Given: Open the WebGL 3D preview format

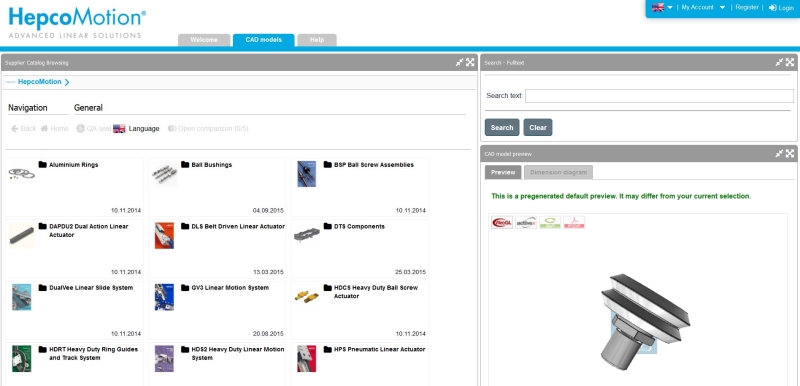Looking at the screenshot, I should [502, 222].
